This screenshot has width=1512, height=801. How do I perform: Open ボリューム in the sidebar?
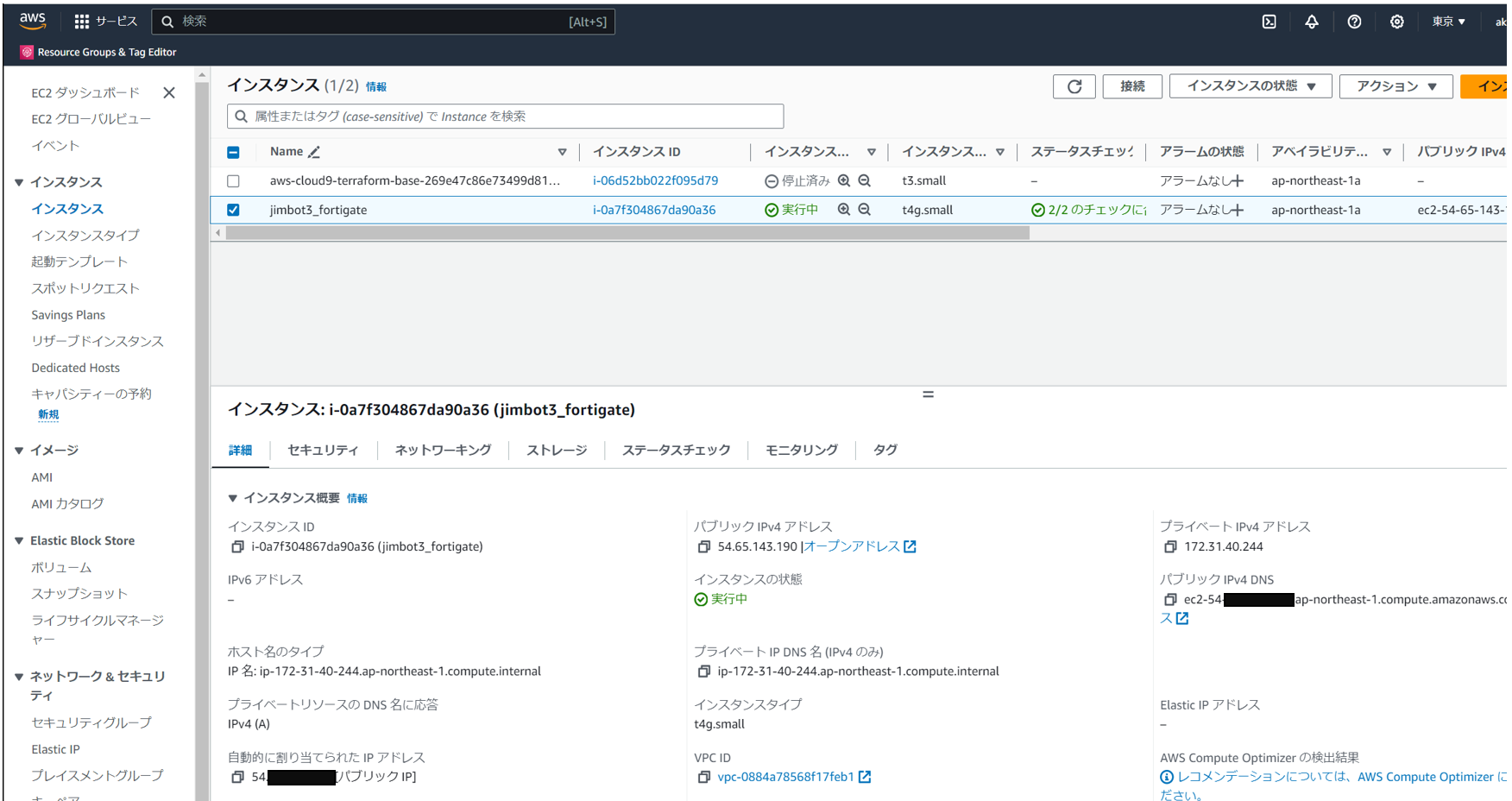tap(61, 568)
